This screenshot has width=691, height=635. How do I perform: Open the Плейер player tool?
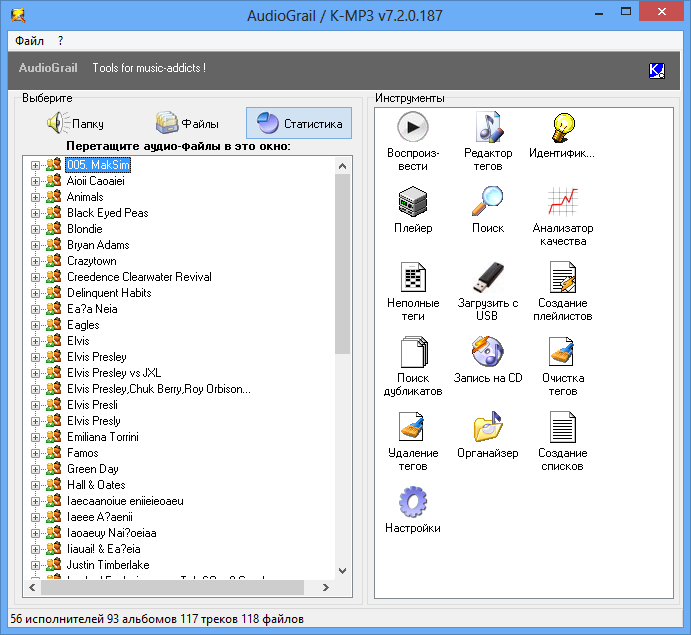[x=413, y=210]
